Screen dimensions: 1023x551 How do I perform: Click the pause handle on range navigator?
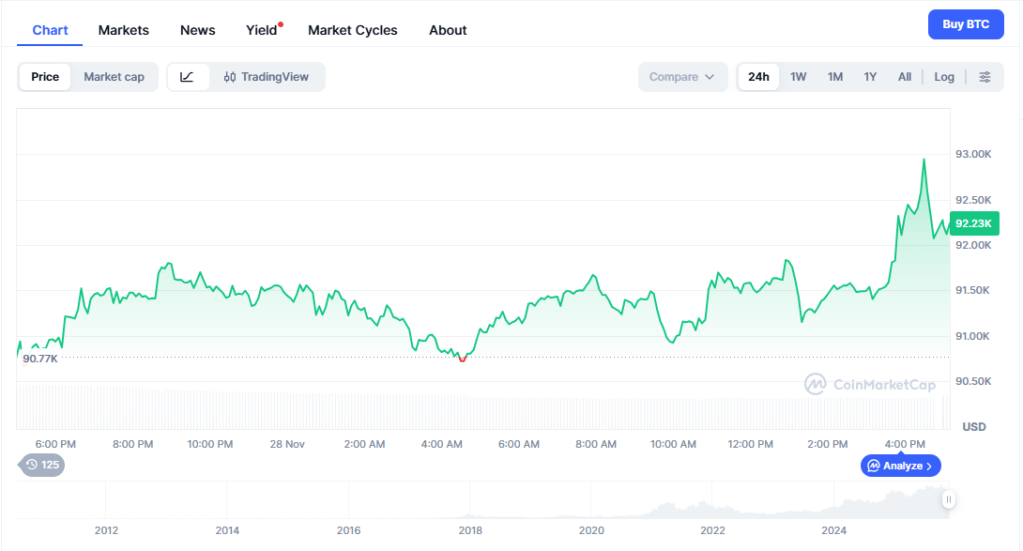pos(948,499)
